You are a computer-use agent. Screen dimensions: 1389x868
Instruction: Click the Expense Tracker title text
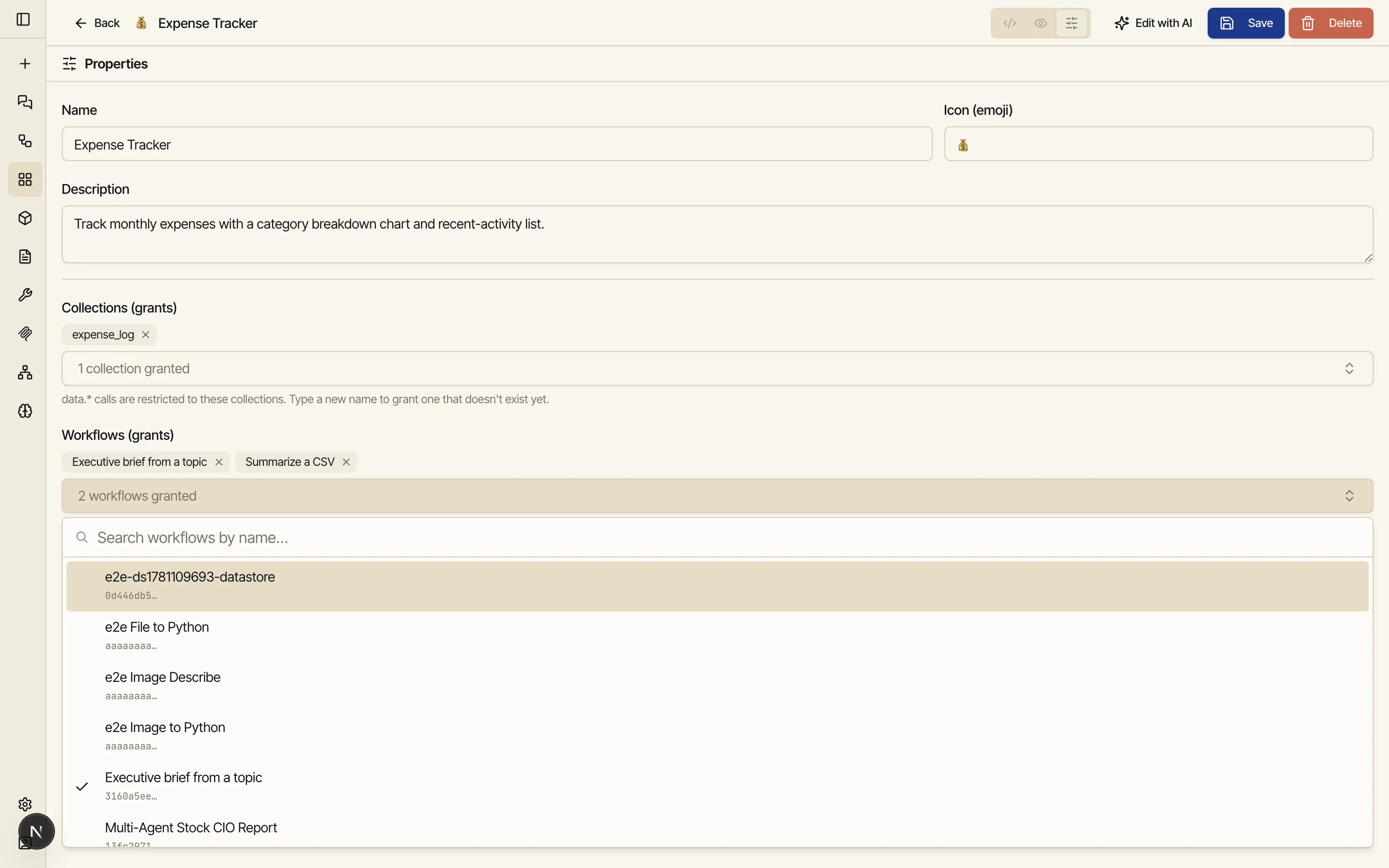[208, 24]
